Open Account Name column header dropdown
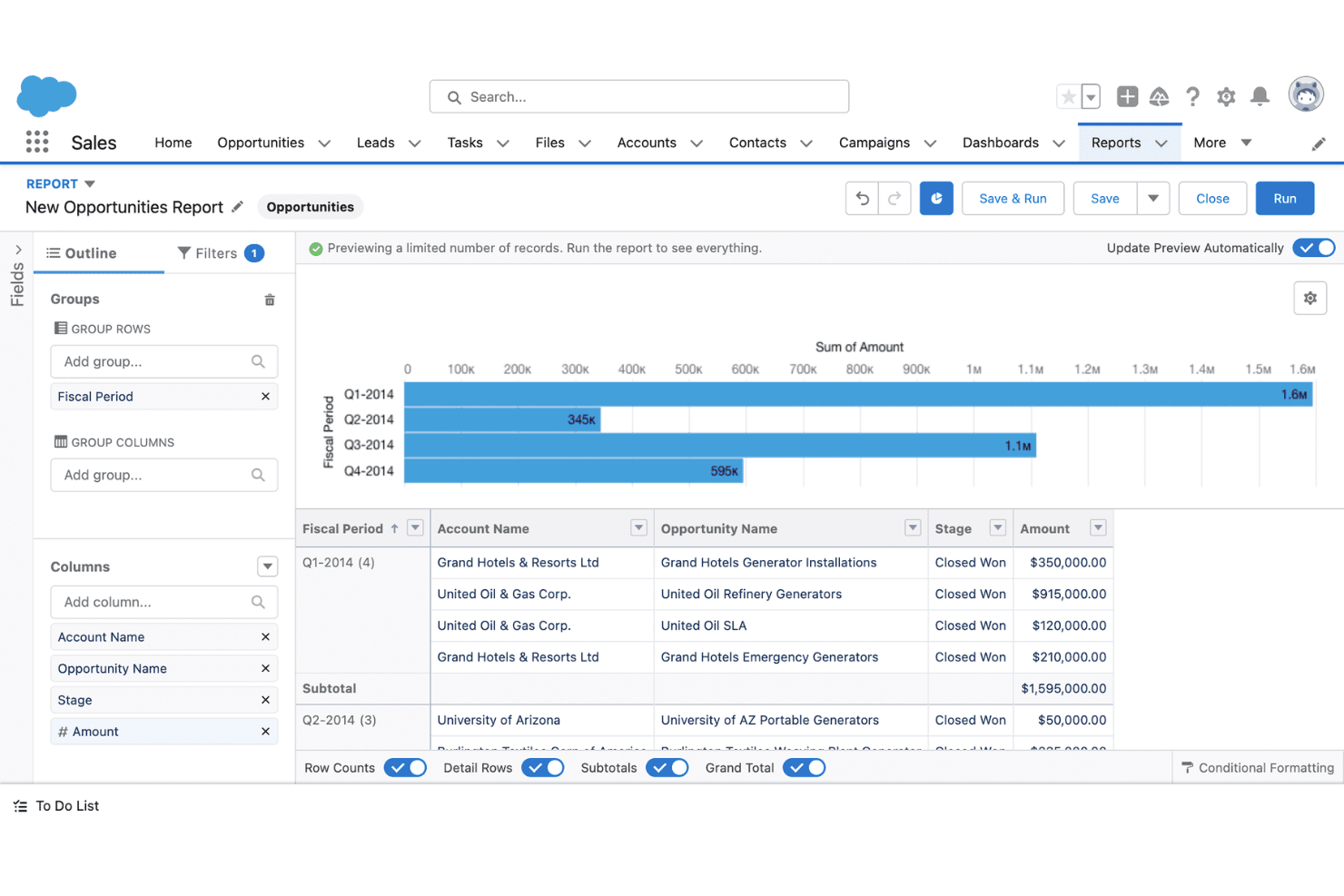 click(x=639, y=528)
